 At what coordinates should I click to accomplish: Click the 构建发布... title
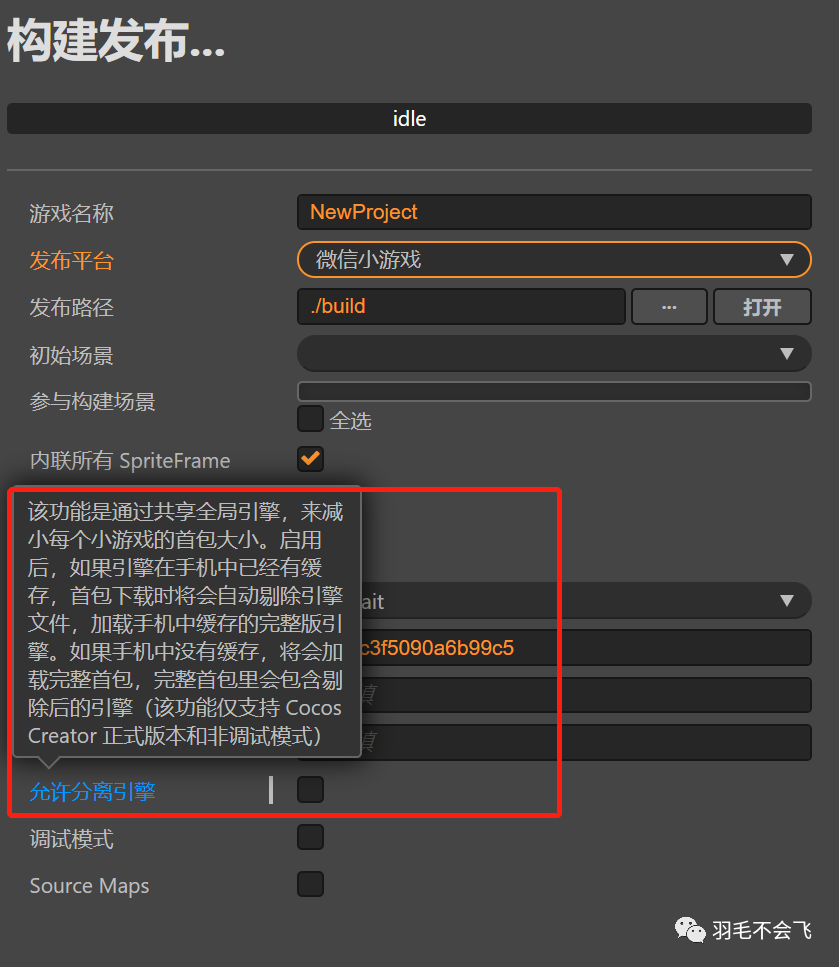pyautogui.click(x=116, y=39)
